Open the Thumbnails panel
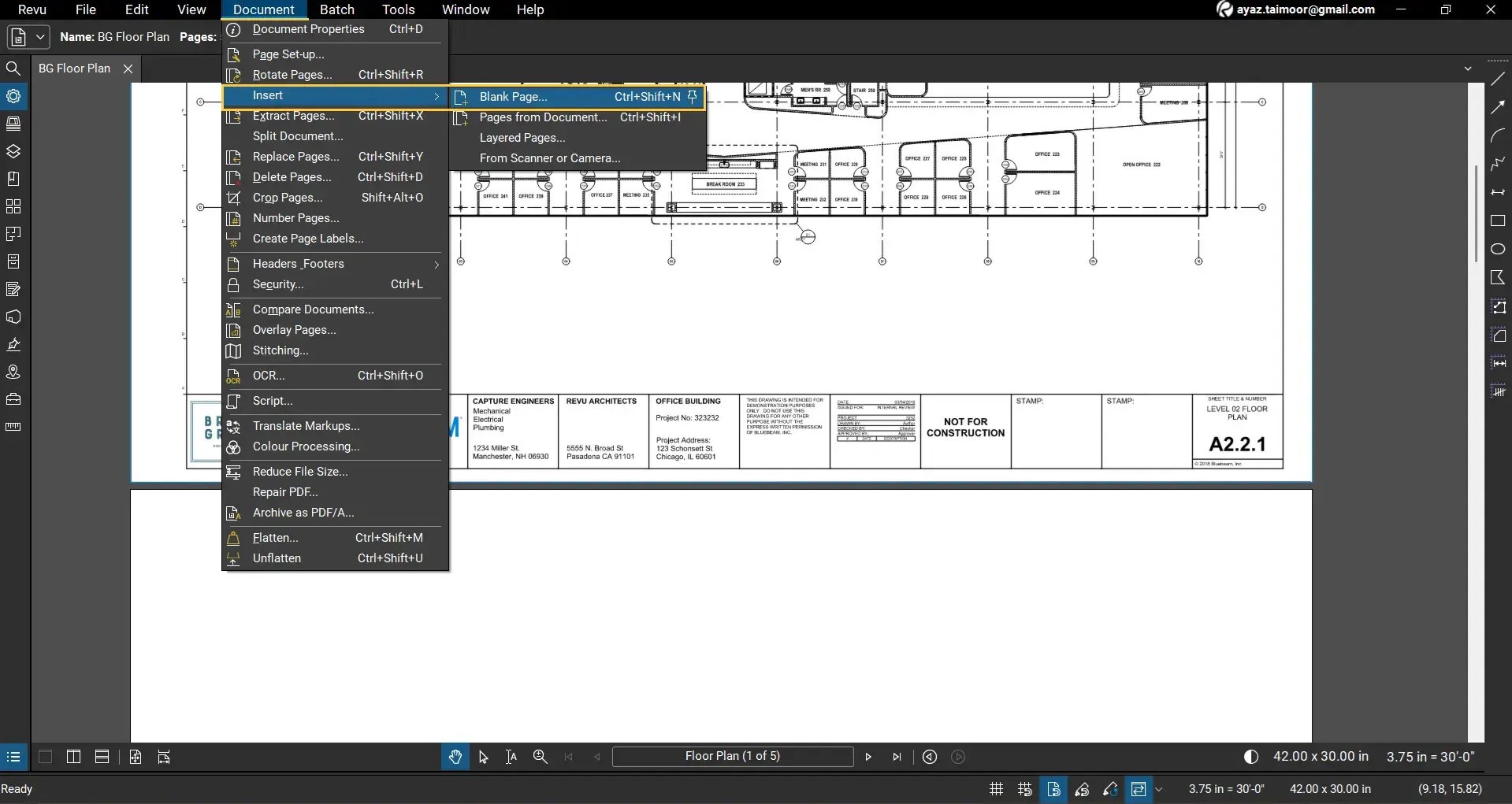Image resolution: width=1512 pixels, height=804 pixels. click(13, 124)
